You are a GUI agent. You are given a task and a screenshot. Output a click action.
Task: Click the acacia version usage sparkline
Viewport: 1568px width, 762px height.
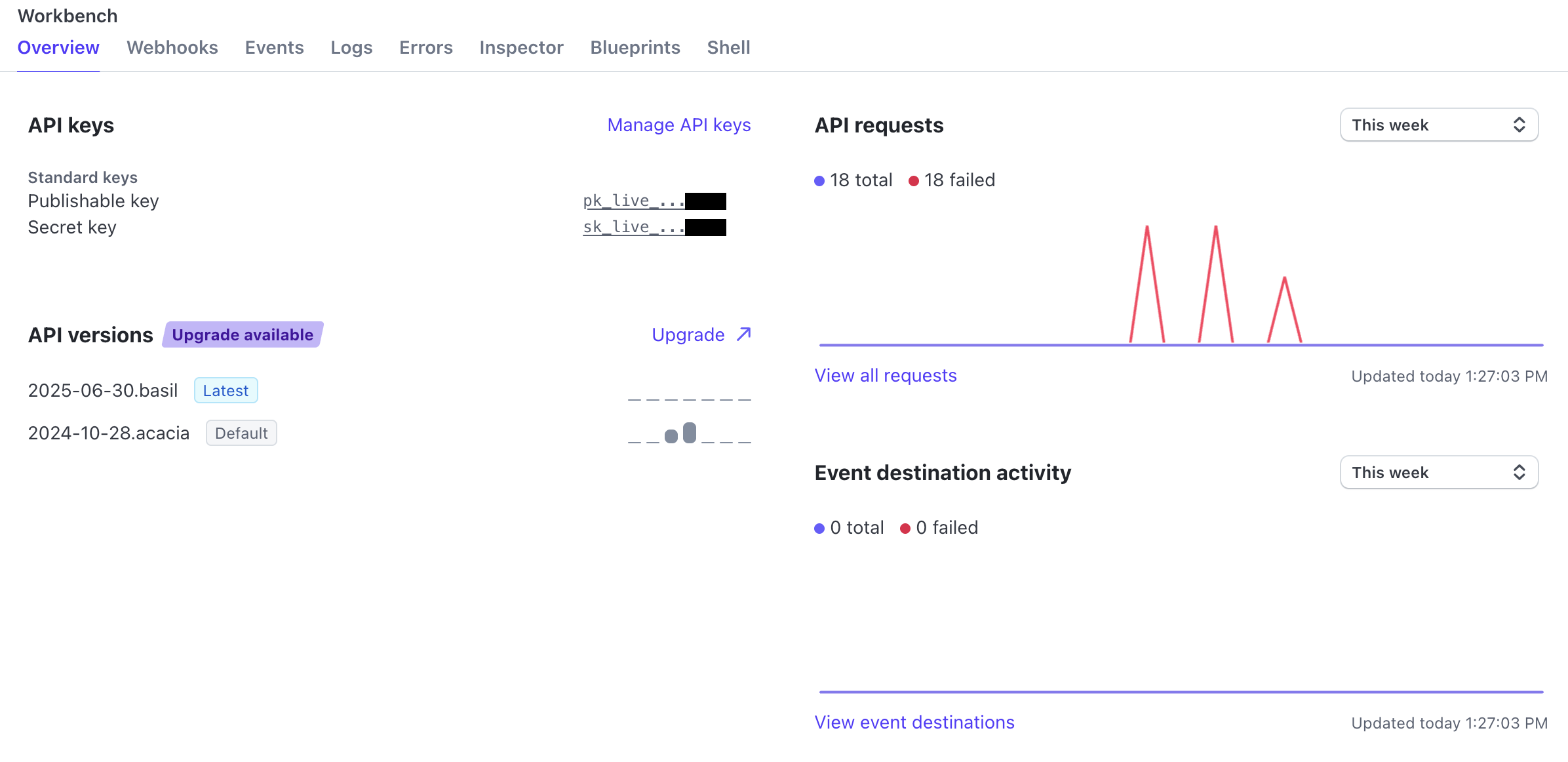(689, 433)
